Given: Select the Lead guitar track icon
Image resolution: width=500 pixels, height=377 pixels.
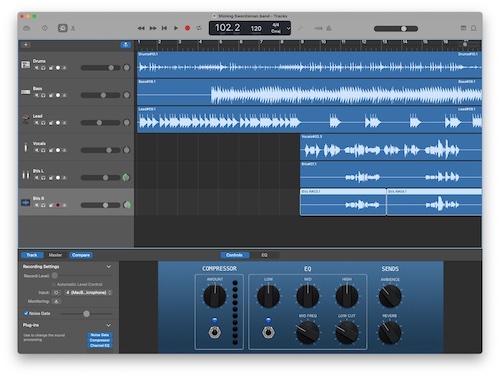Looking at the screenshot, I should point(26,119).
